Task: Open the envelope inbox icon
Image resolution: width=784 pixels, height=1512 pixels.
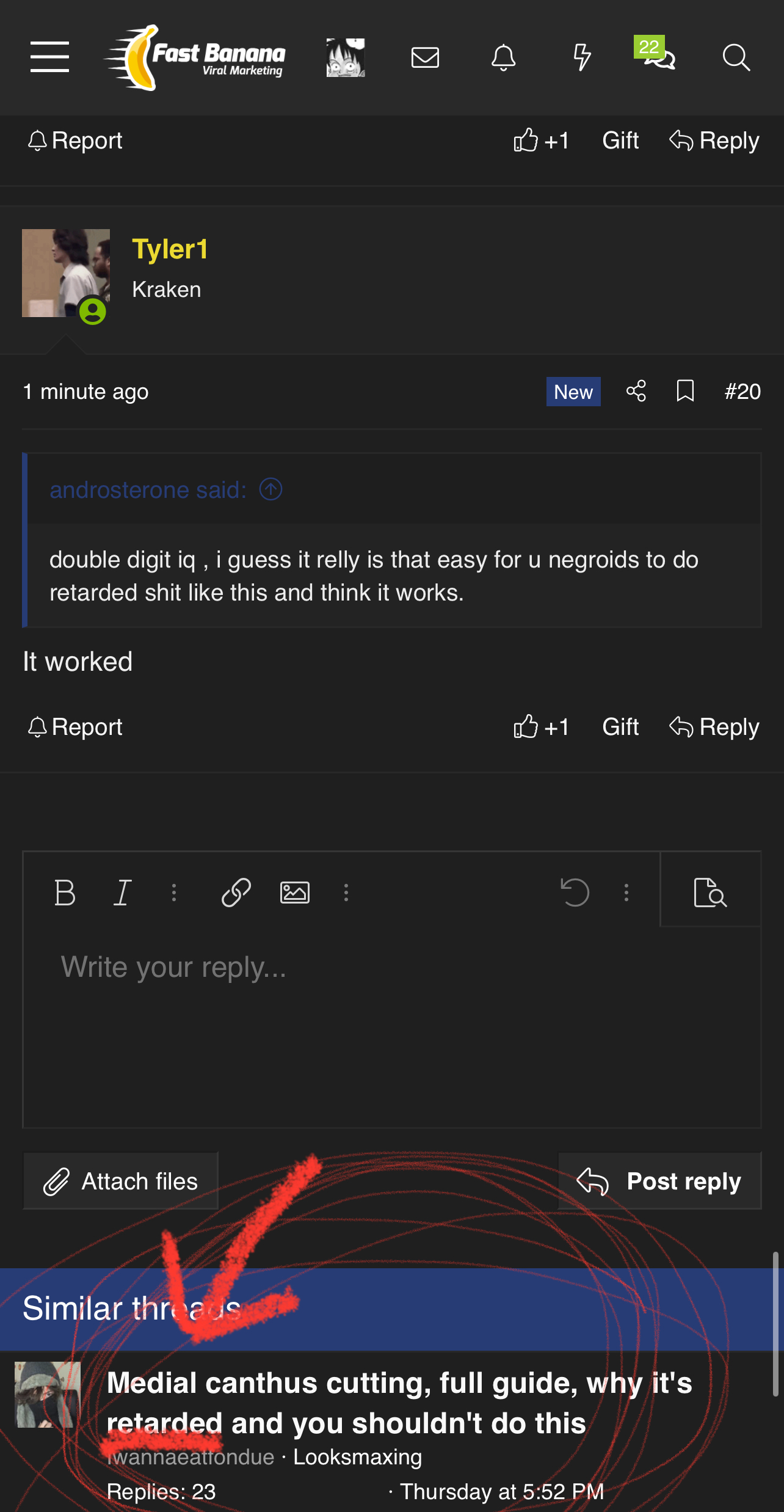Action: point(425,57)
